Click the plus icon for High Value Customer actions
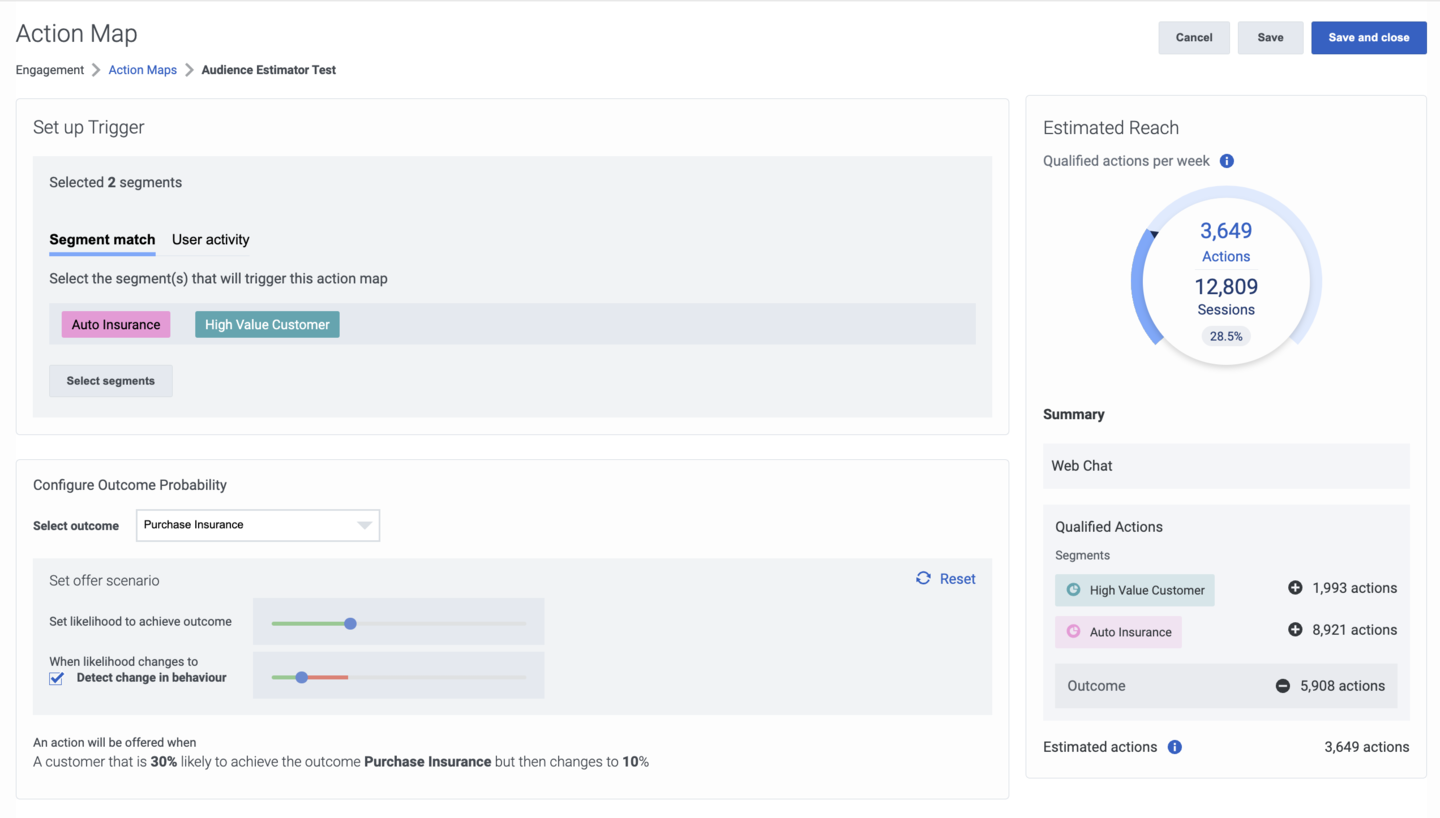This screenshot has width=1440, height=818. point(1295,588)
